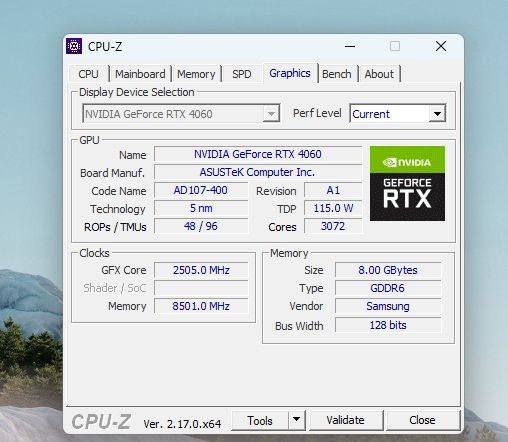Screen dimensions: 508x442
Task: Click the 8.00 GBytes memory size value
Action: pyautogui.click(x=388, y=270)
